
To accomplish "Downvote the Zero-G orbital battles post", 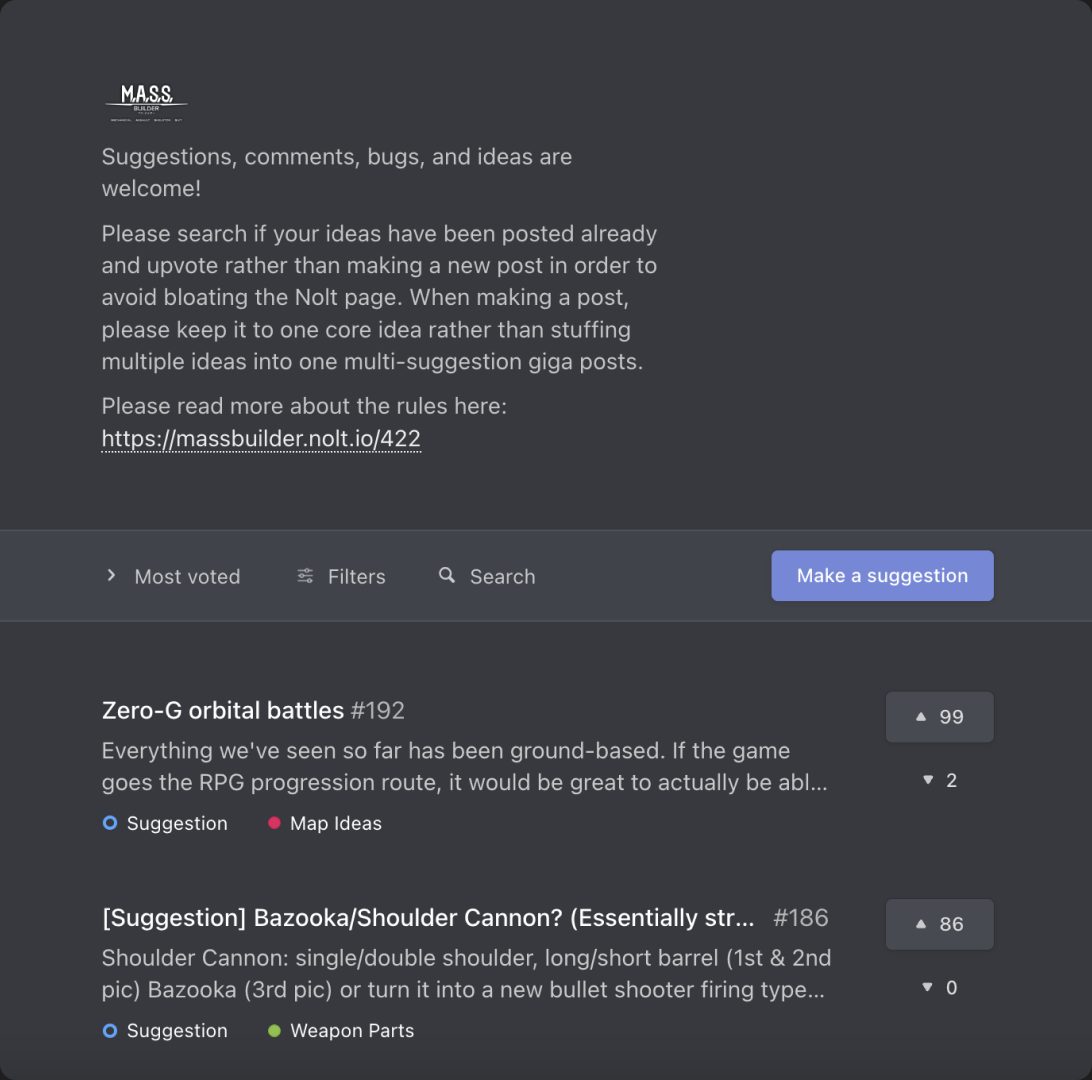I will [x=939, y=780].
